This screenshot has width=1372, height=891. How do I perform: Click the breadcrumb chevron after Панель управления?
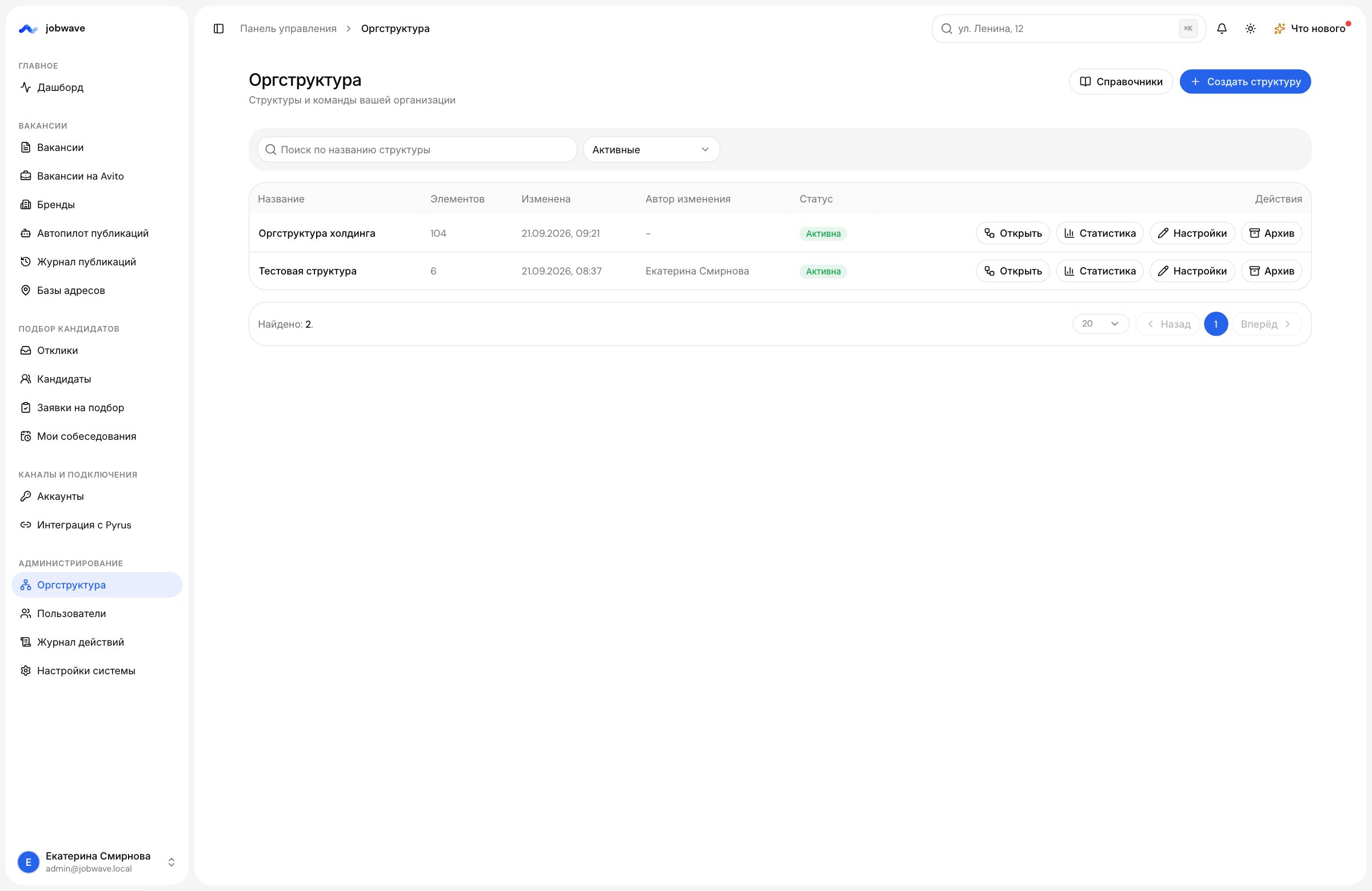(x=349, y=28)
